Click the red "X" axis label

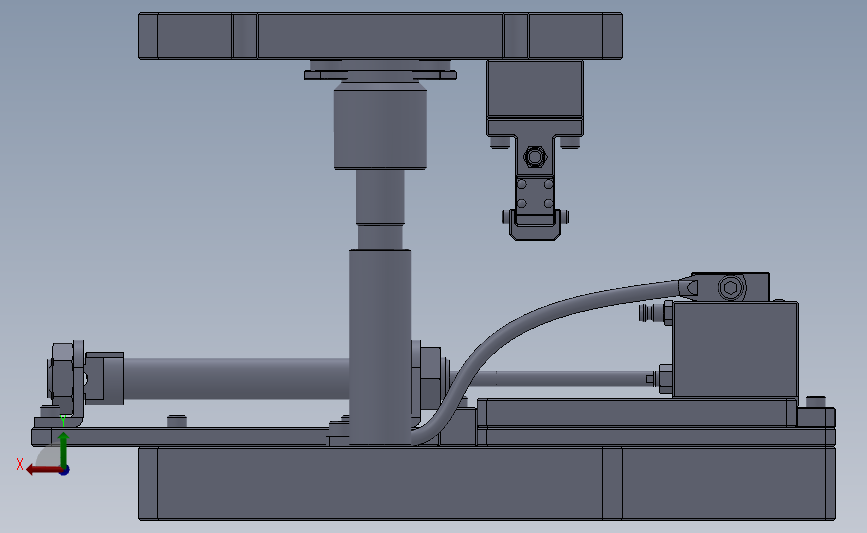[x=20, y=464]
